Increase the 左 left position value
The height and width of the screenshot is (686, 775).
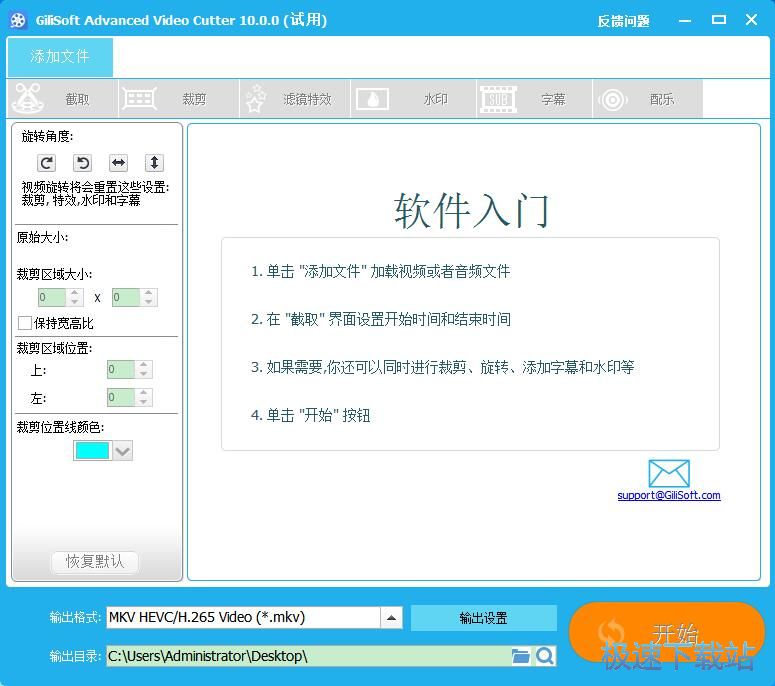[x=144, y=393]
